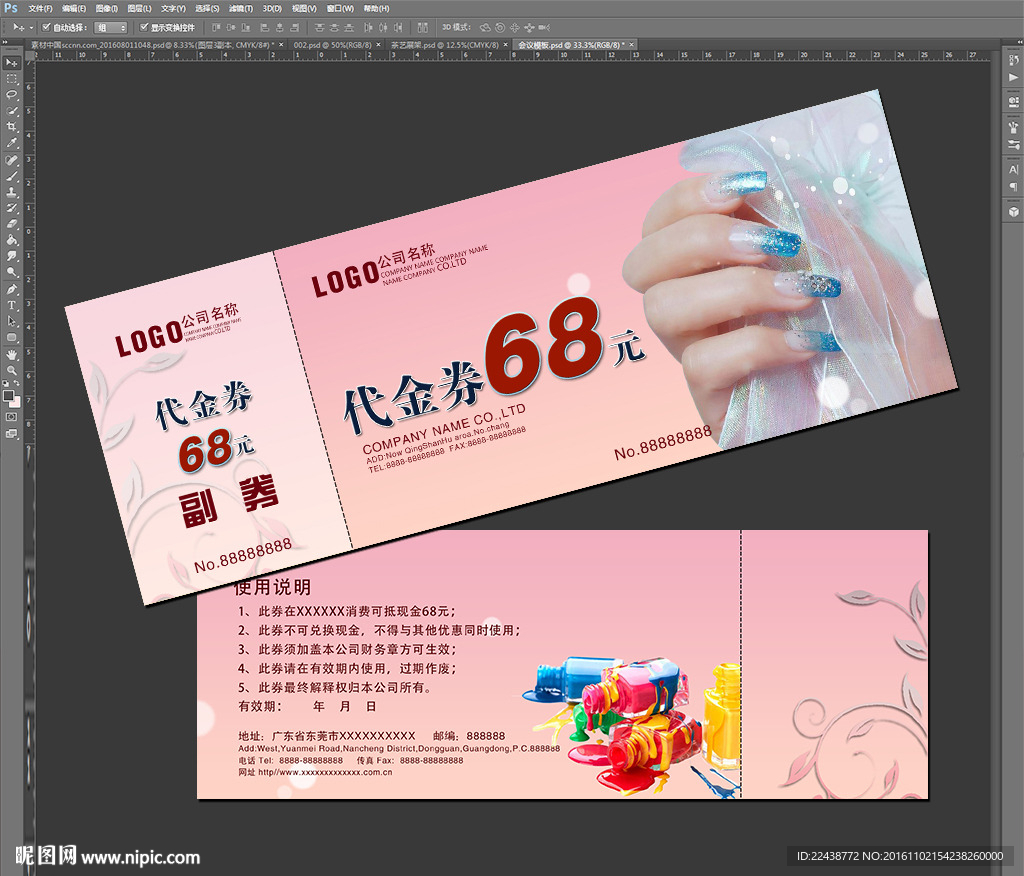
Task: Open the Brush Presets panel icon
Action: [x=1013, y=127]
